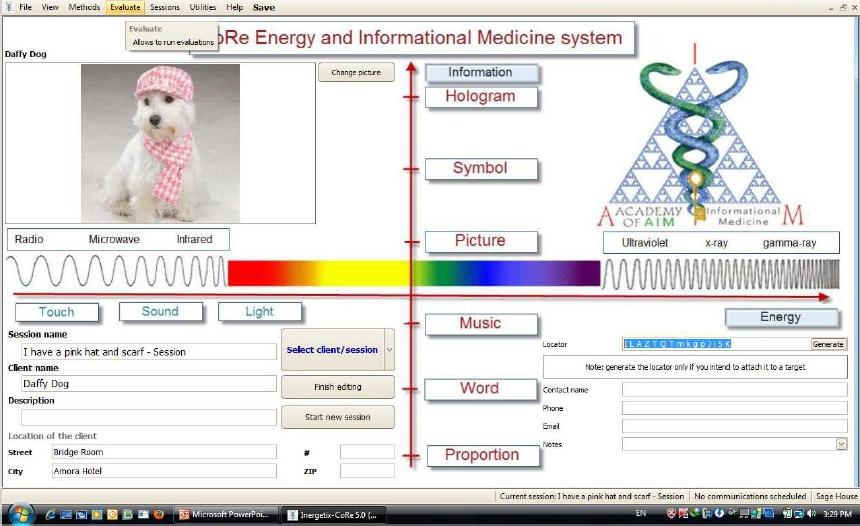Click the Start new session button
860x526 pixels.
pos(338,417)
